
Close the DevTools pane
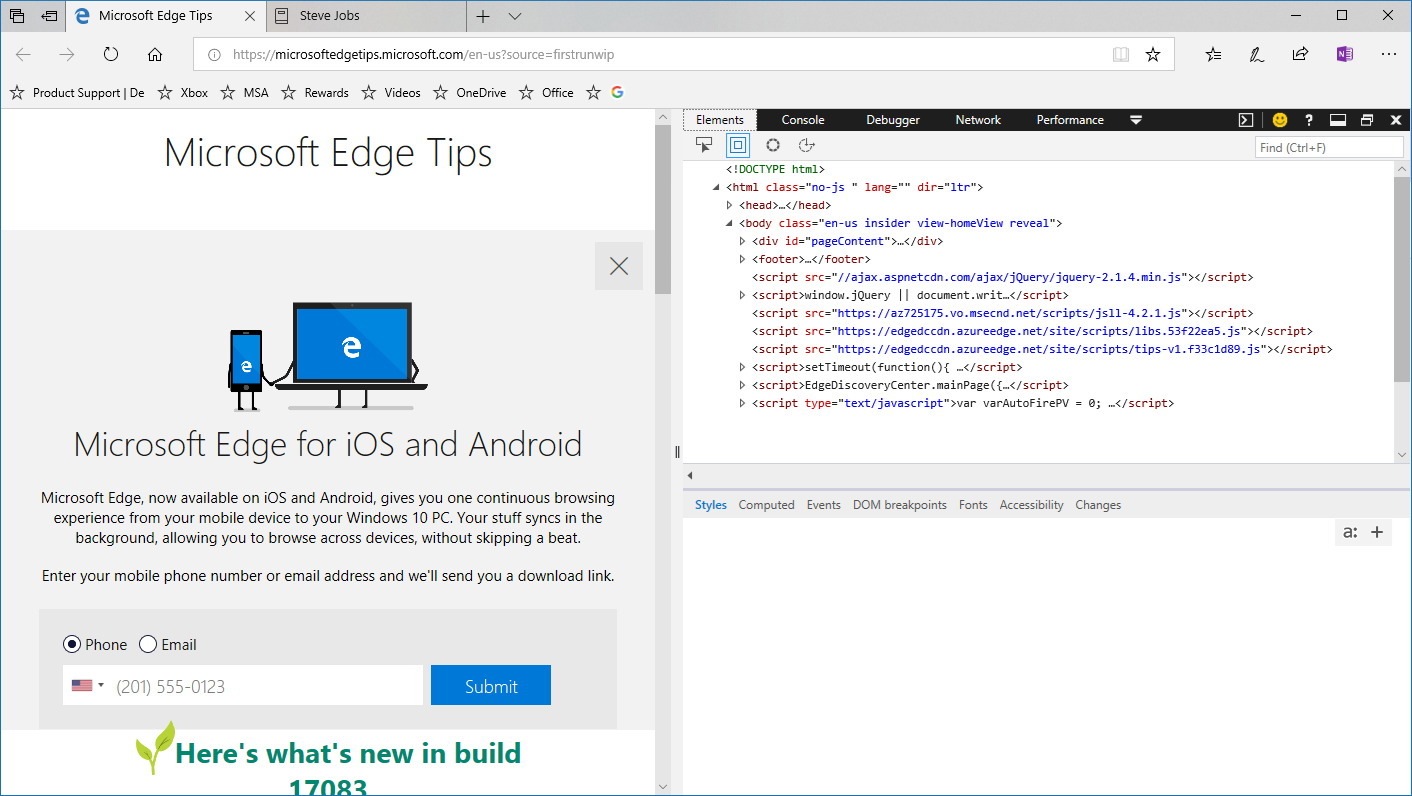1397,120
